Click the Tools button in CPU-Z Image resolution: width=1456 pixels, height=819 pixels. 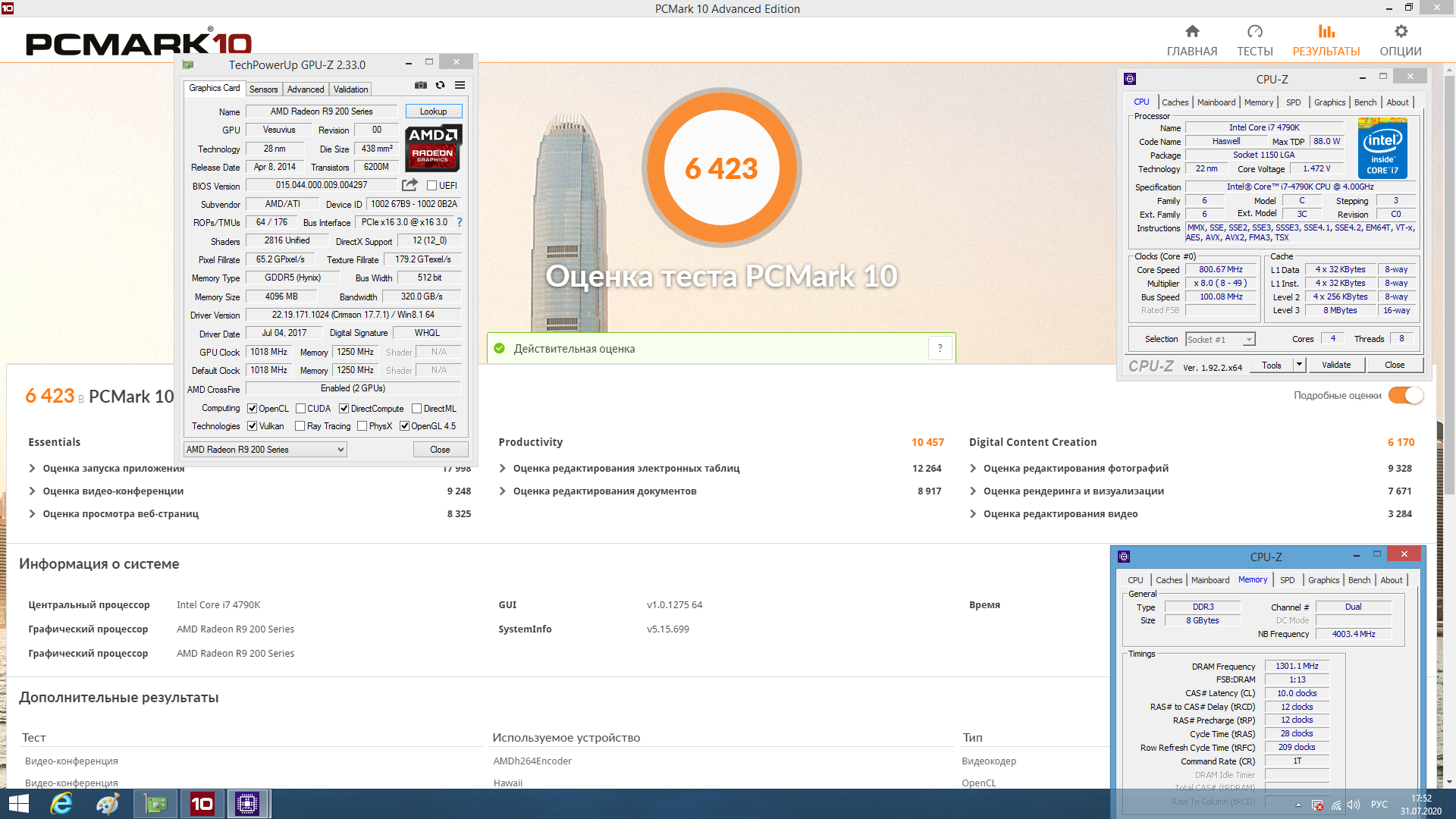pos(1272,365)
